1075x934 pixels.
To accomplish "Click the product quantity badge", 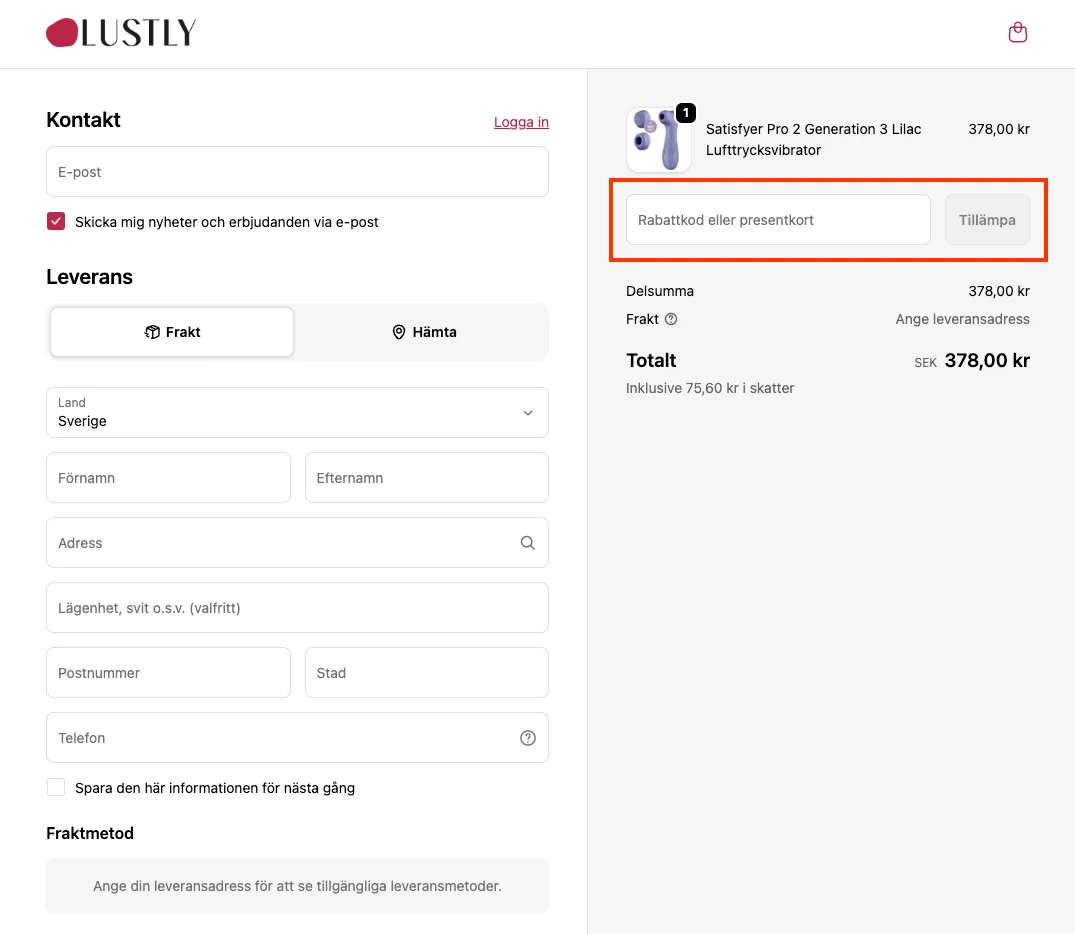I will [686, 113].
